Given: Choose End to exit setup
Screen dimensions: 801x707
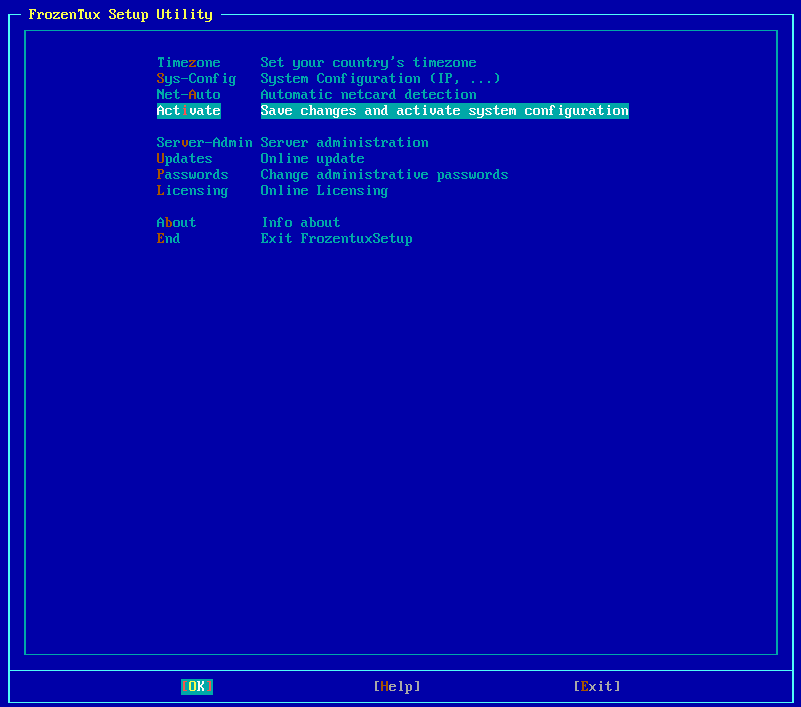Looking at the screenshot, I should (x=168, y=239).
